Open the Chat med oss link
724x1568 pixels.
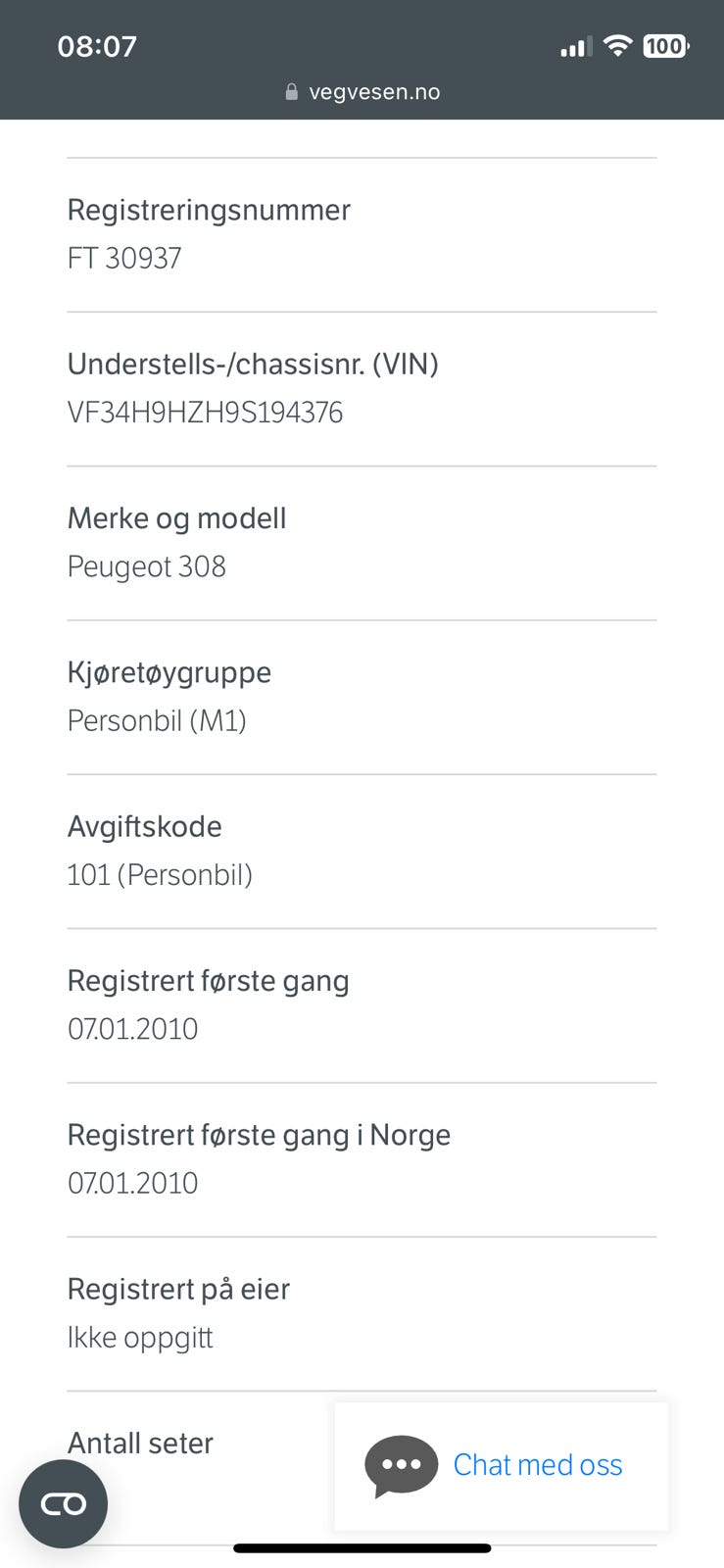click(x=537, y=1465)
